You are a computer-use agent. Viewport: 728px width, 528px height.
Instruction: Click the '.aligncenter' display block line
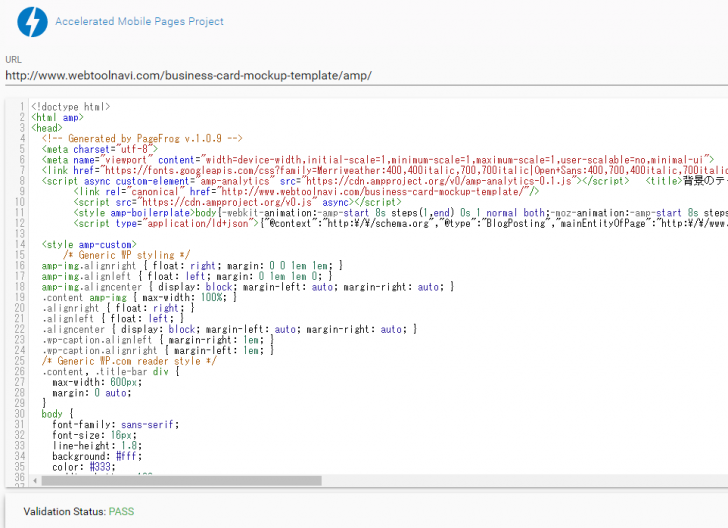coord(229,329)
